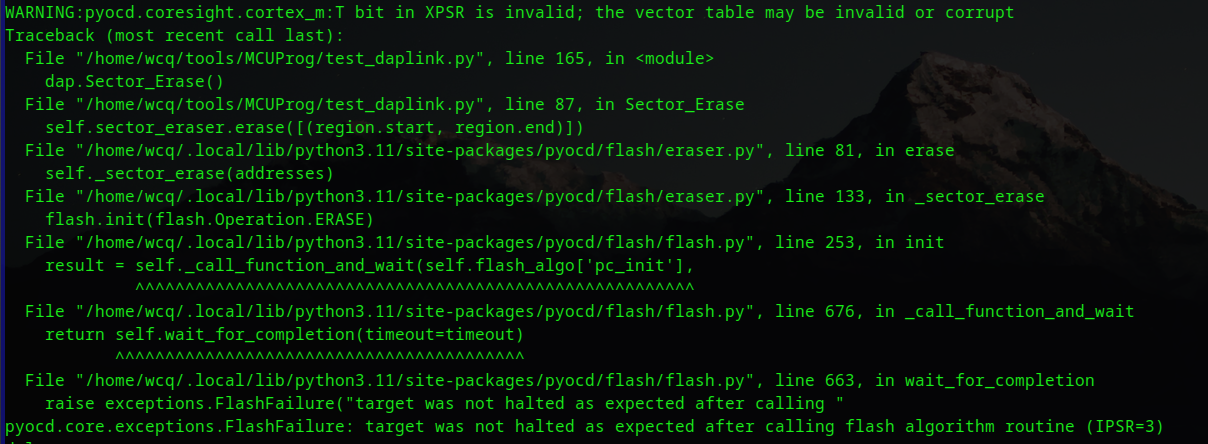Click the WARNING pyocd.coresight.cortex_m line
Image resolution: width=1208 pixels, height=444 pixels.
point(509,12)
